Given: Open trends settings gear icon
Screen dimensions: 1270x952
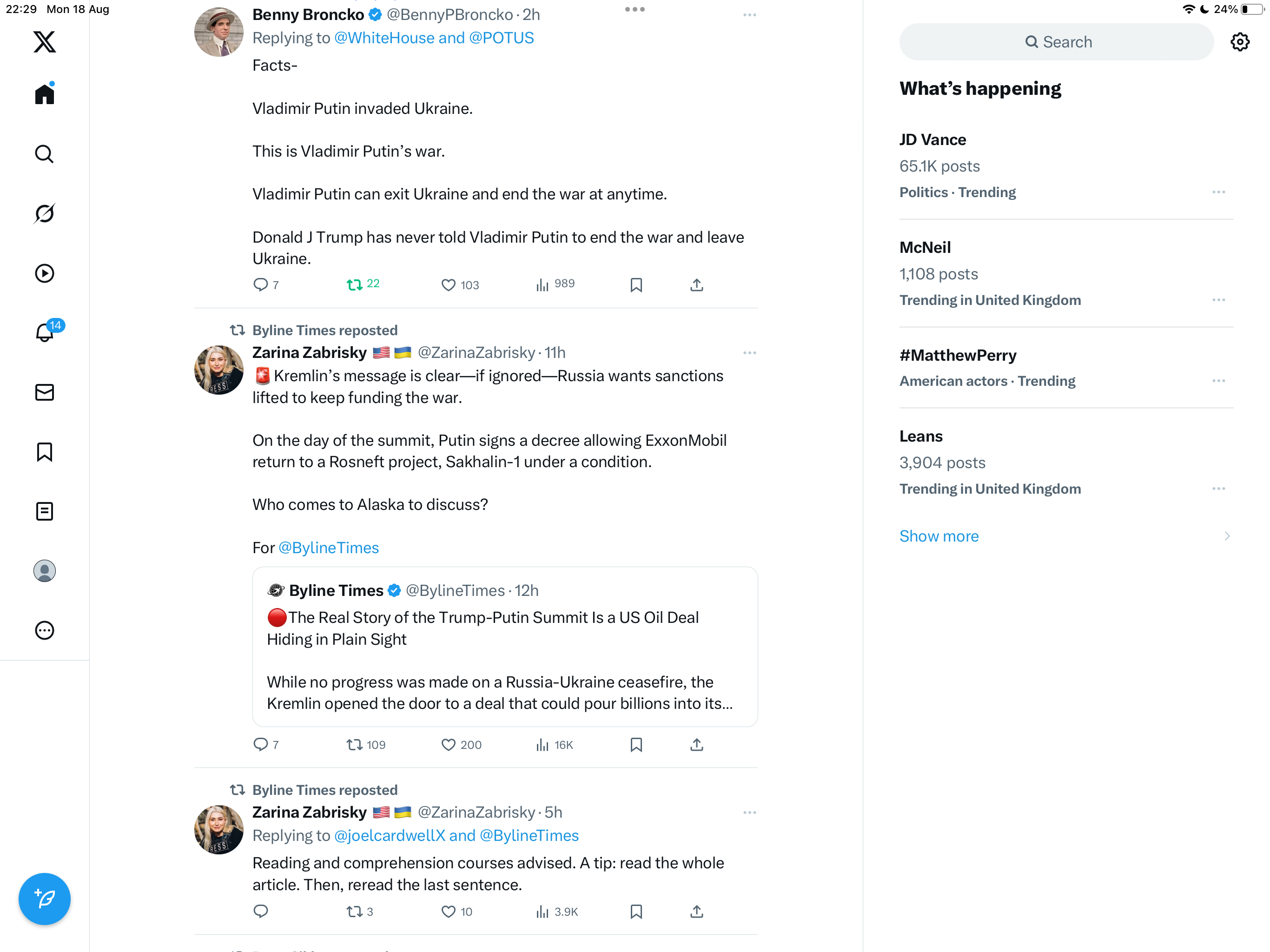Looking at the screenshot, I should (x=1240, y=42).
